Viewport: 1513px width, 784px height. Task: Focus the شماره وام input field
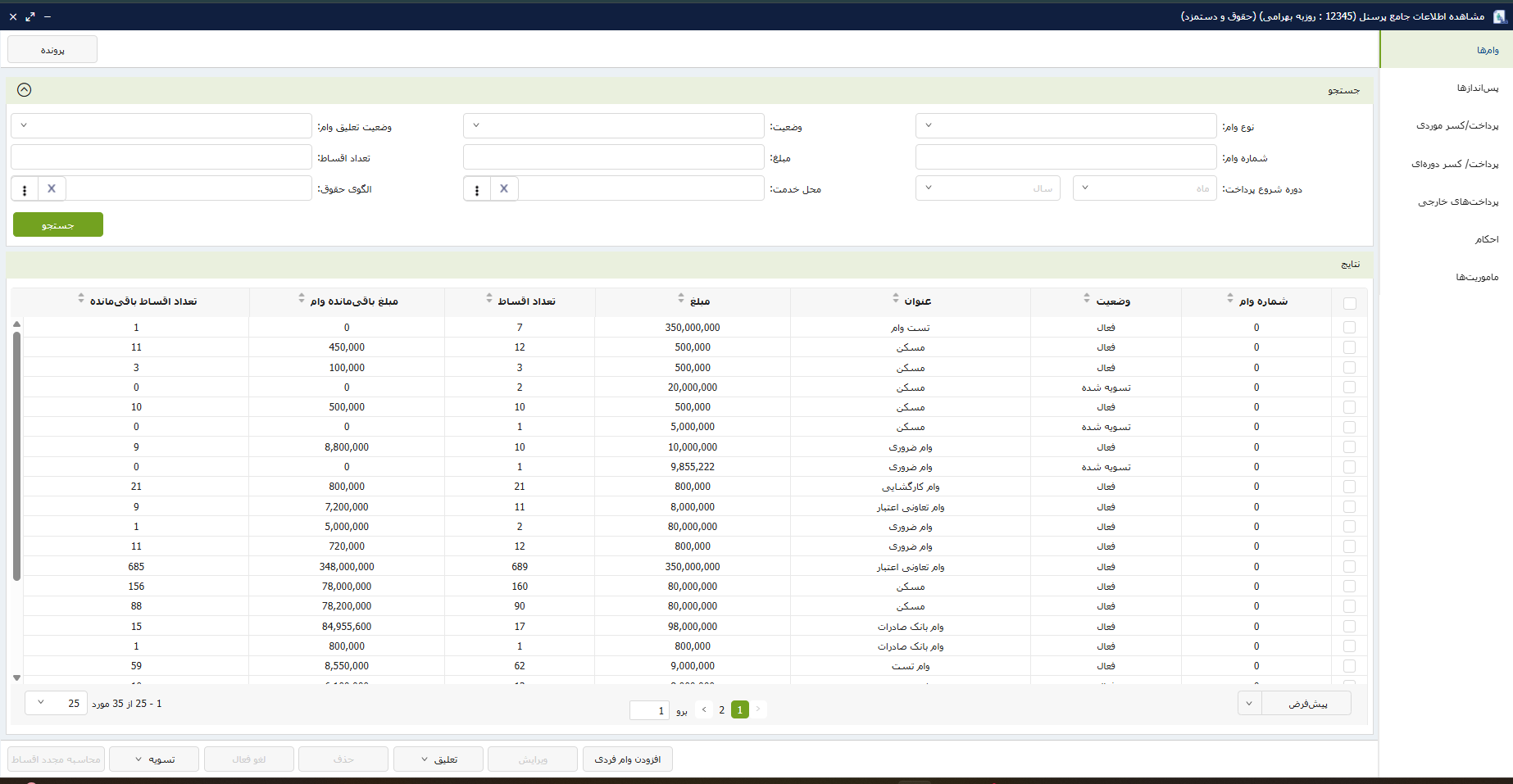(1065, 157)
